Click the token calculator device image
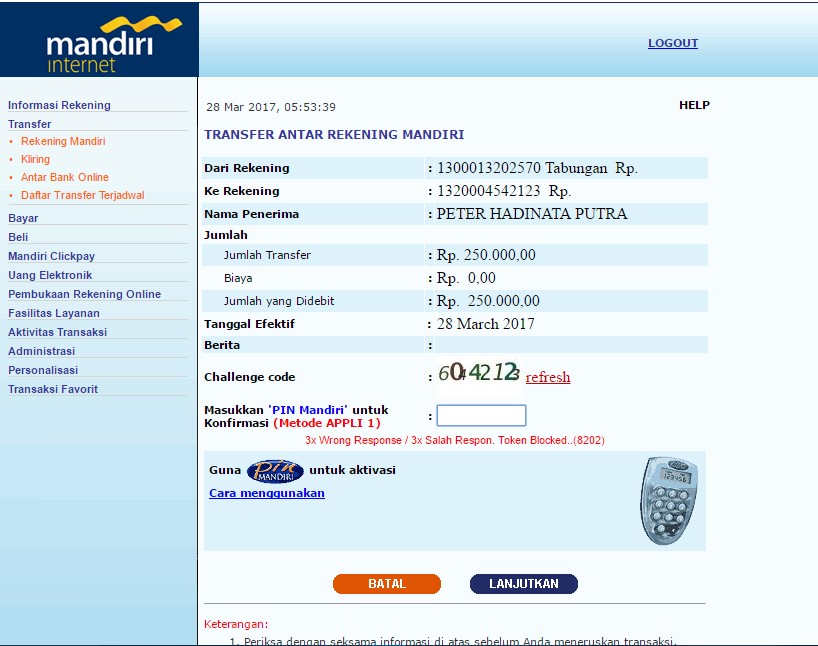Screen dimensions: 818x646 [x=669, y=501]
